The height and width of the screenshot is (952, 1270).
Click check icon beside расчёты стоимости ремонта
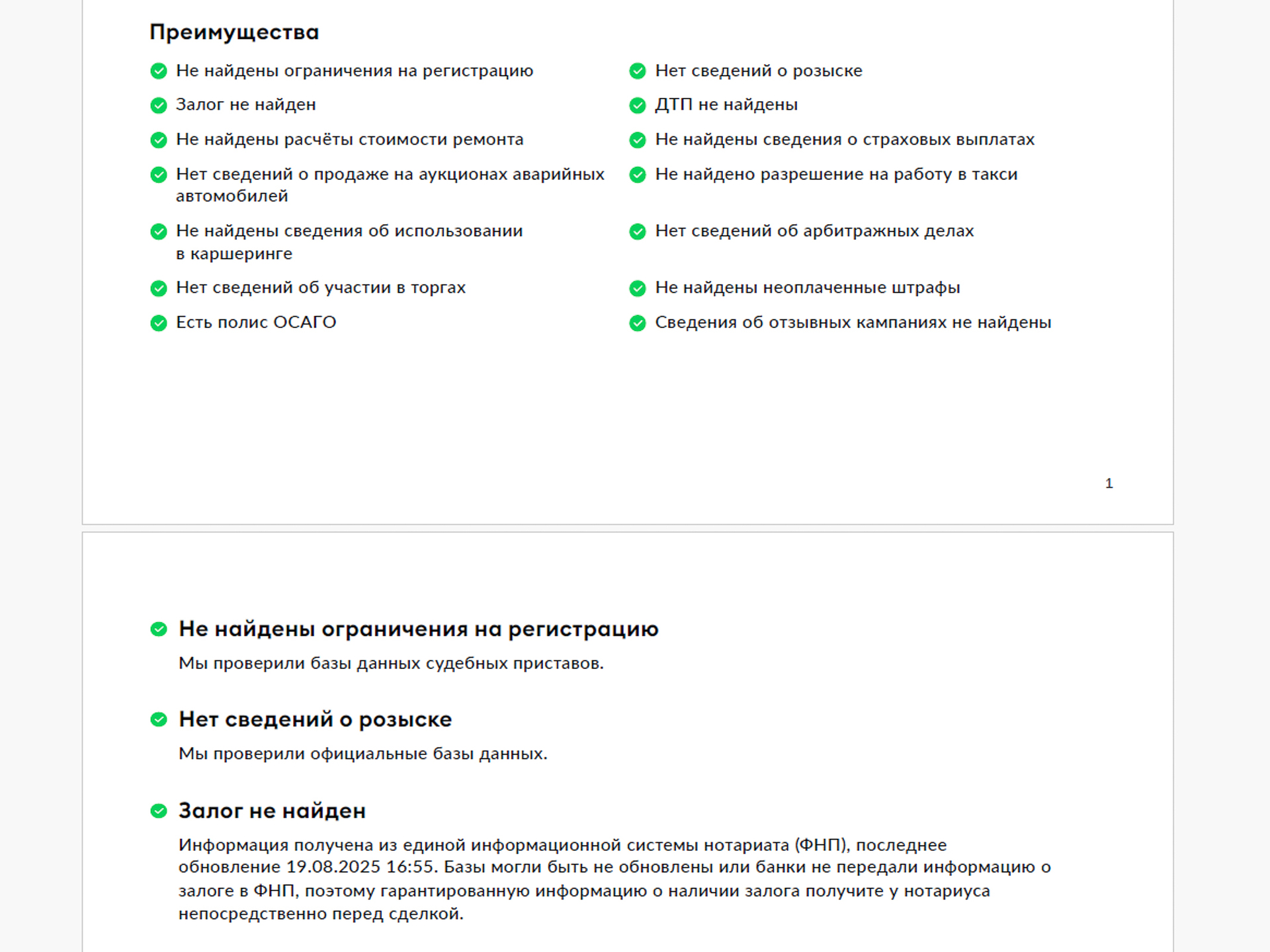[159, 140]
